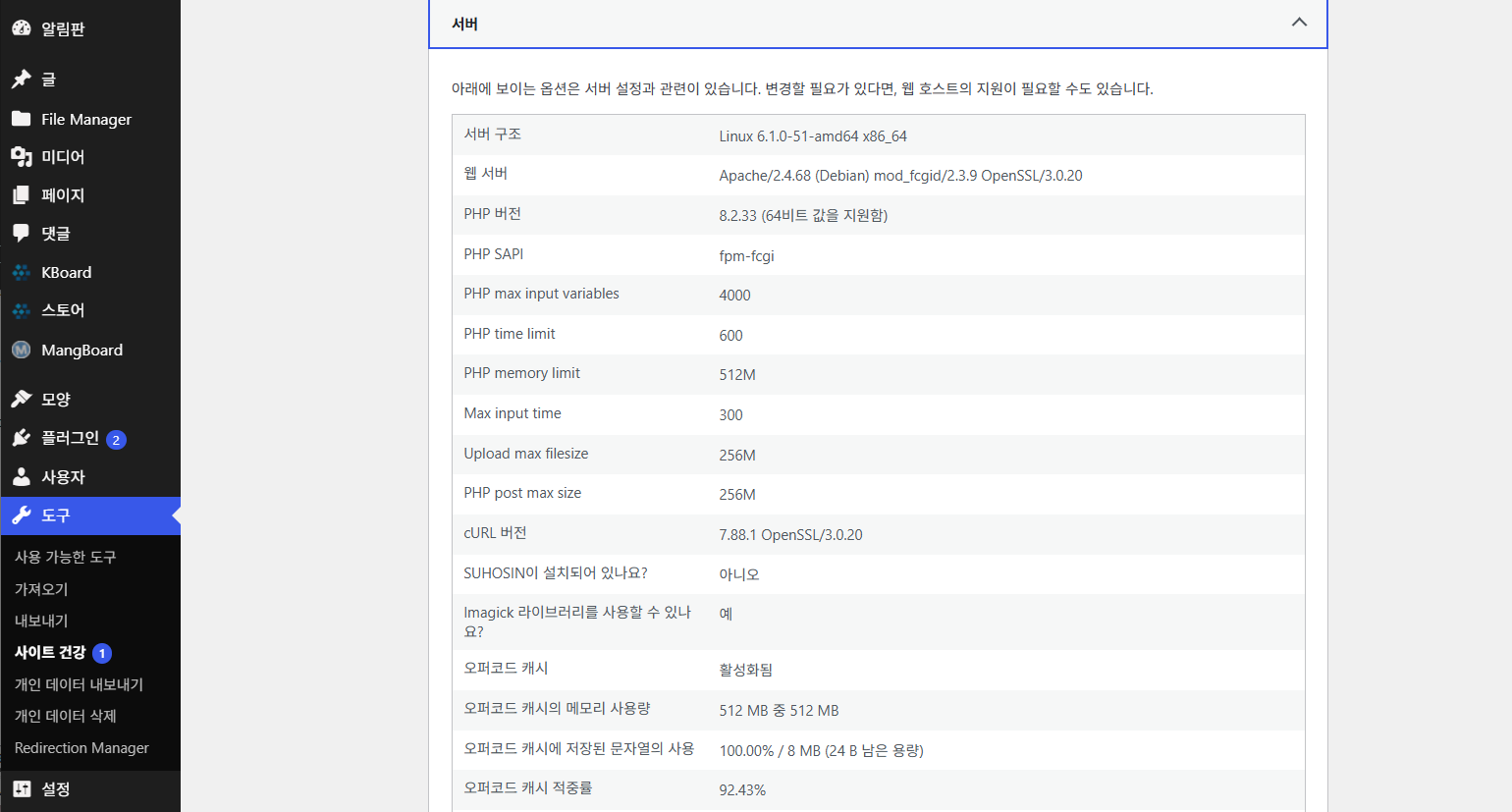1512x812 pixels.
Task: Click the value 512 MB 중 512 MB
Action: coord(779,711)
